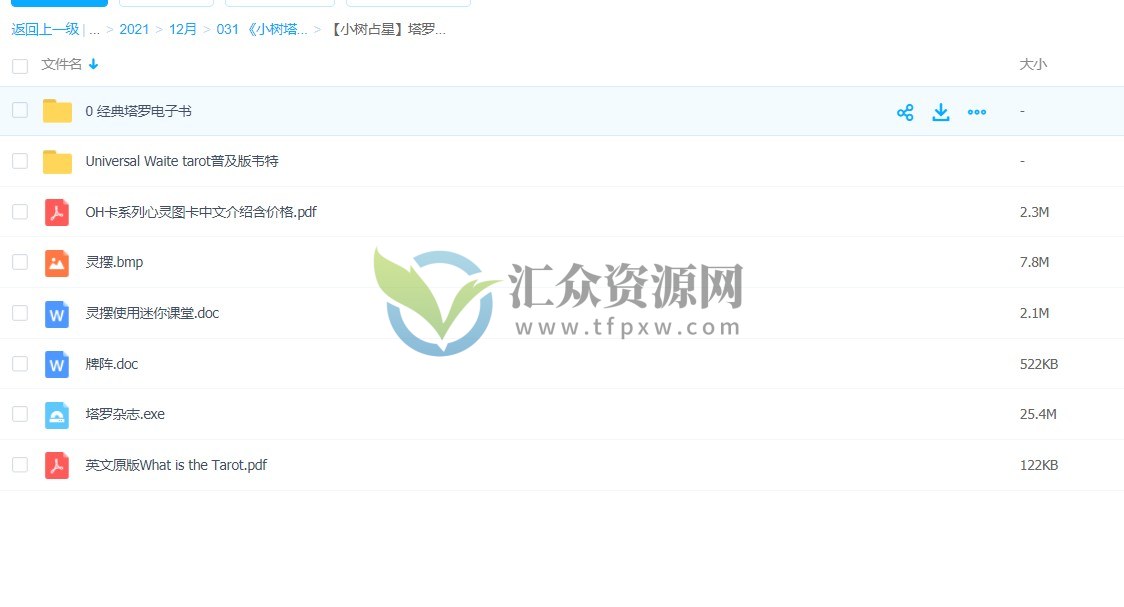Check the checkbox for 灵摆使用迷你课堂.doc
Viewport: 1124px width, 607px height.
(x=20, y=313)
